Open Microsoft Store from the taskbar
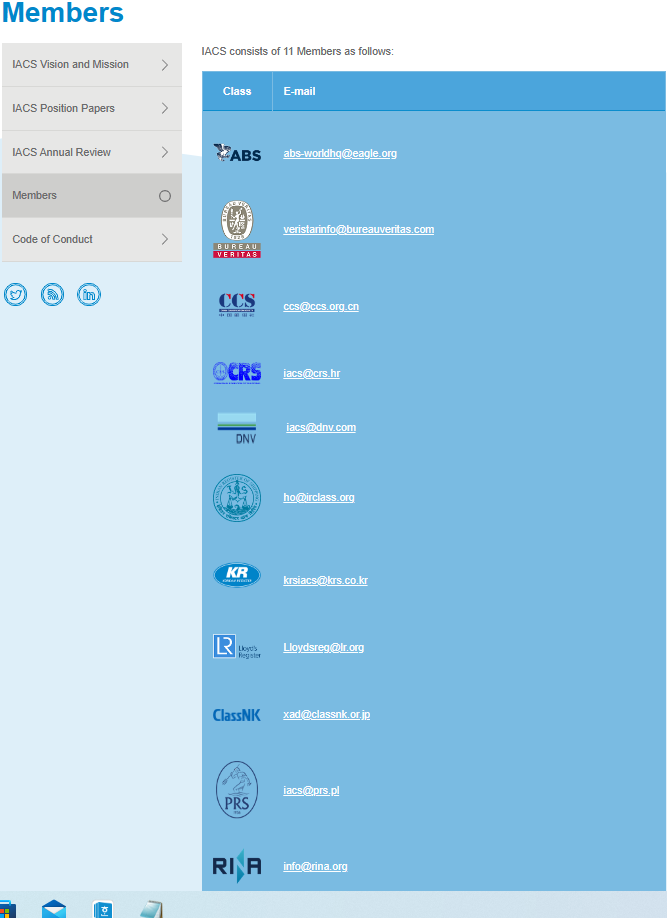Viewport: 667px width, 918px height. (7, 910)
